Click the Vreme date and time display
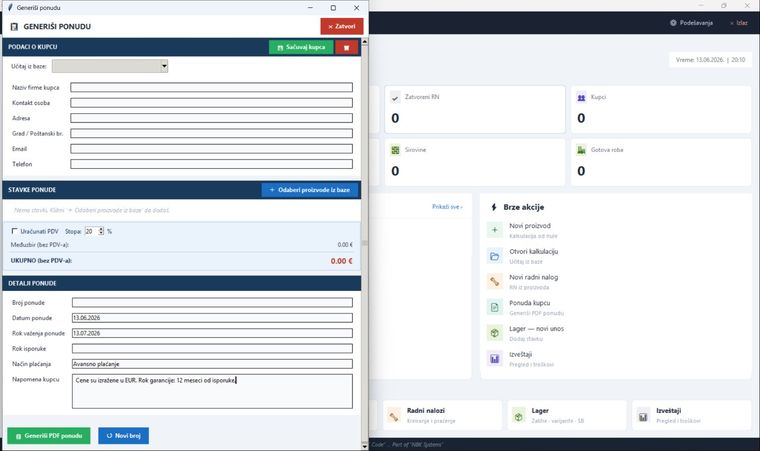 point(711,60)
